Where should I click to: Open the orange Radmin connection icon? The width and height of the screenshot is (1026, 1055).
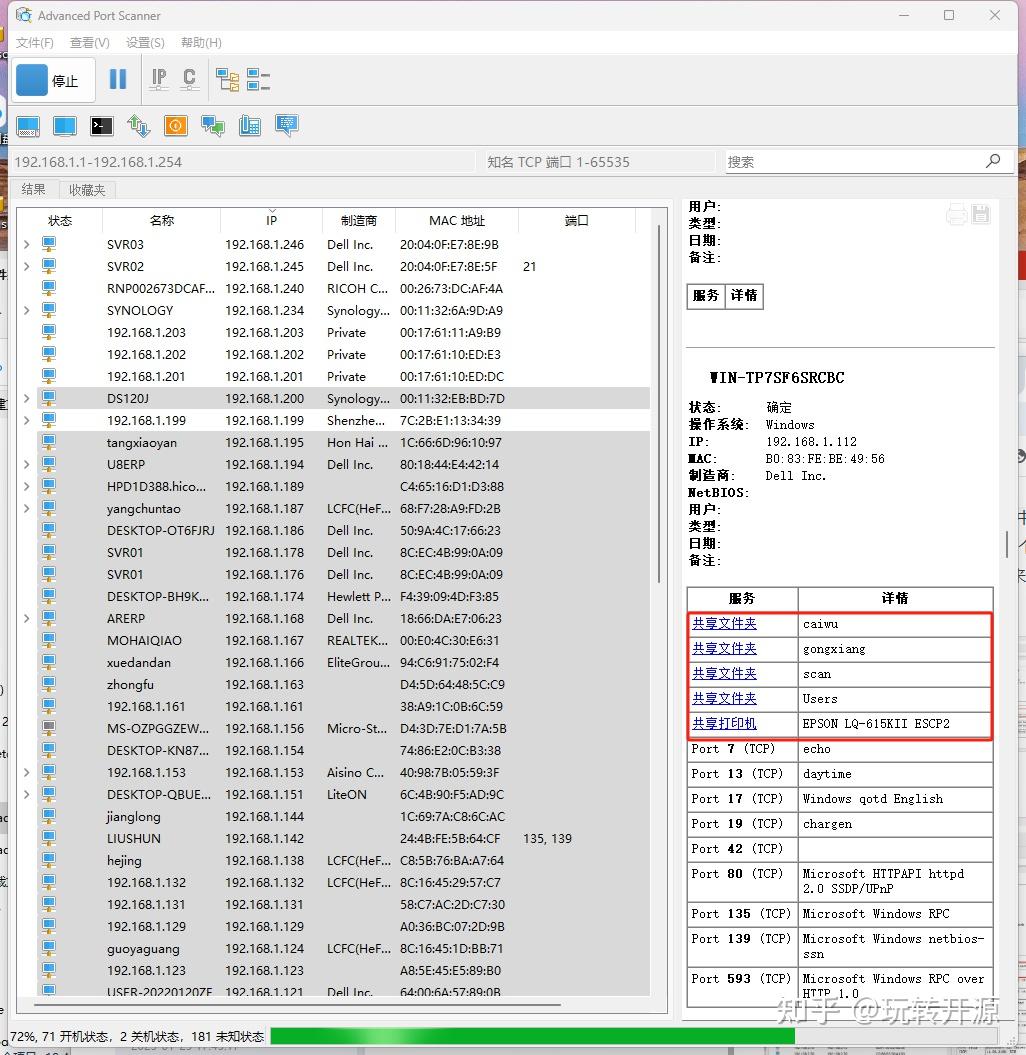click(x=176, y=126)
